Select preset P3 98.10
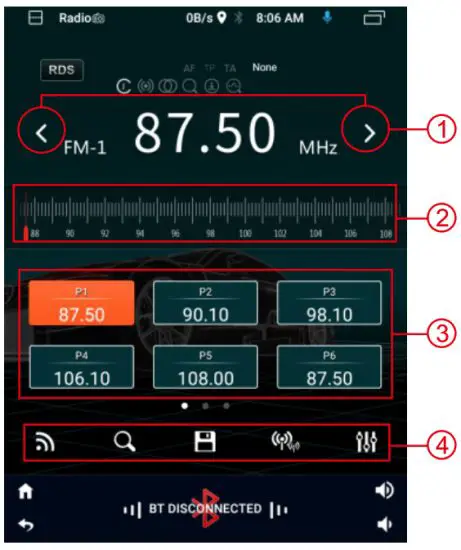Viewport: 461px width, 550px height. click(329, 303)
